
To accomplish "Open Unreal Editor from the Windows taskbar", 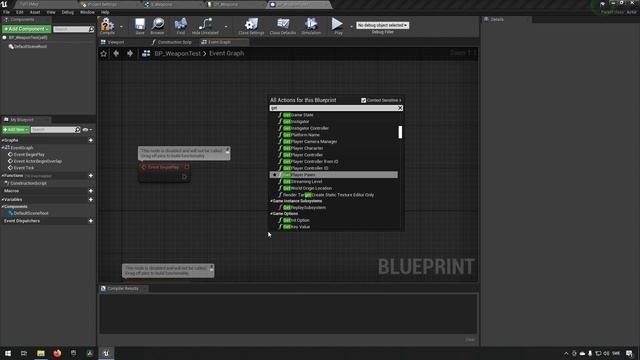I will 107,353.
